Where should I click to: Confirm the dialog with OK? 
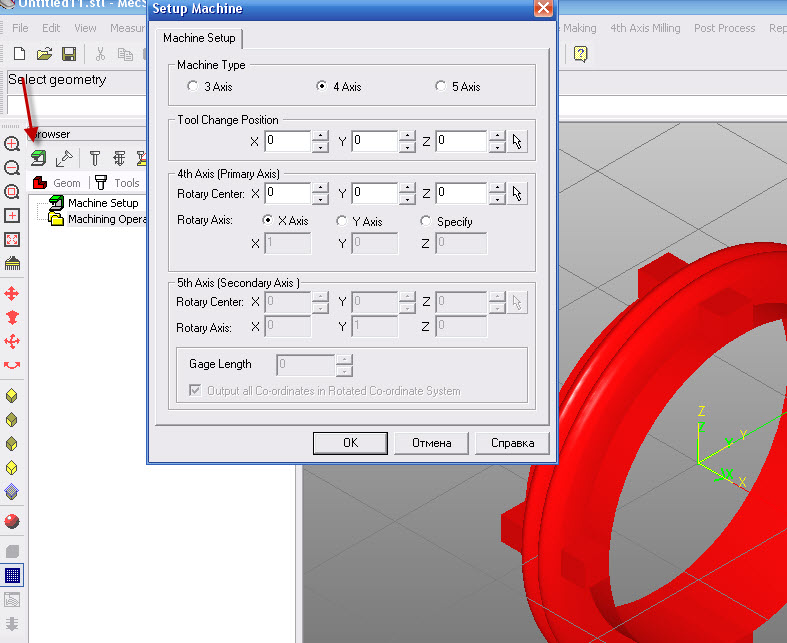350,443
